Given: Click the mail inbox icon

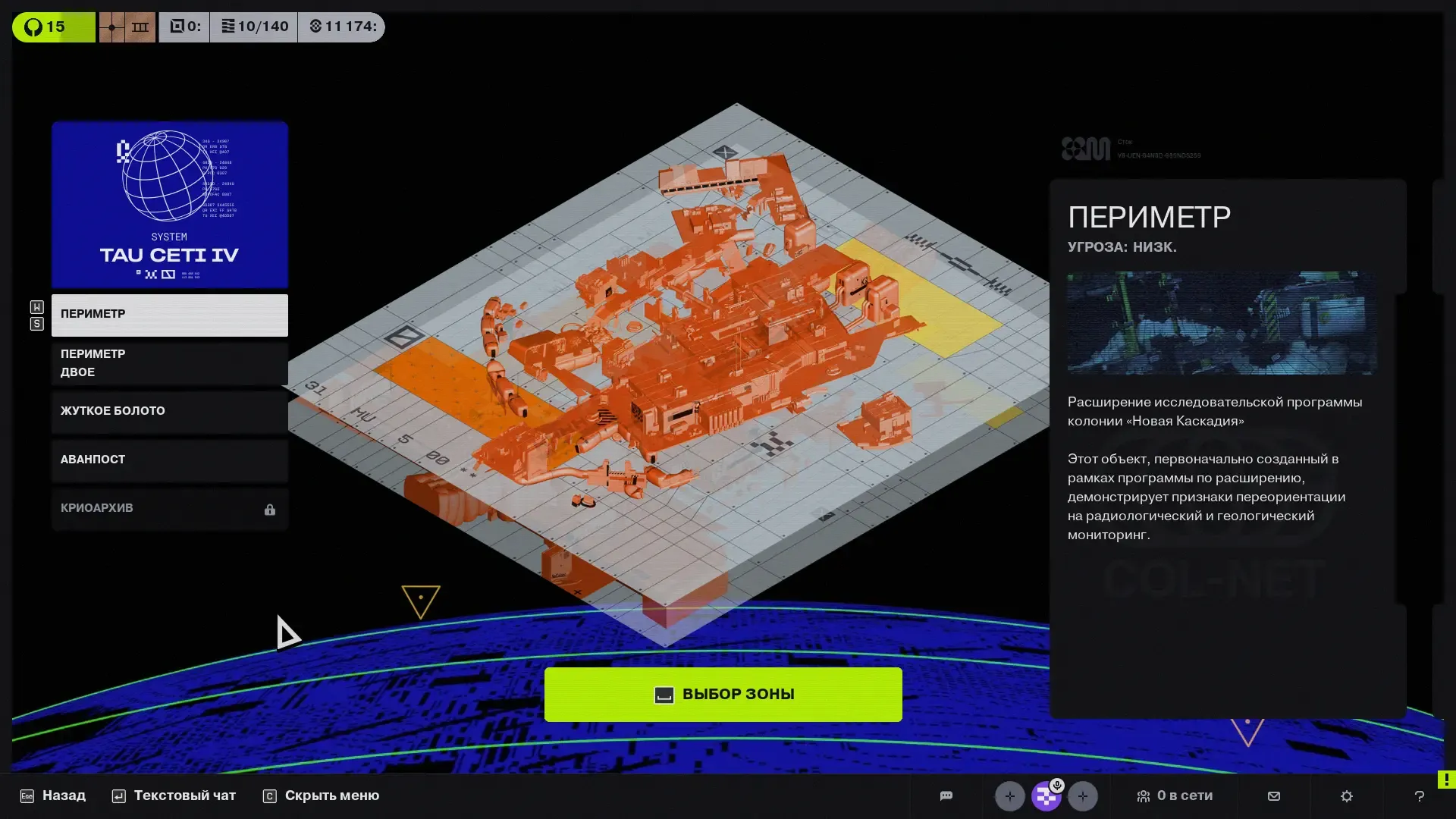Looking at the screenshot, I should point(1274,795).
